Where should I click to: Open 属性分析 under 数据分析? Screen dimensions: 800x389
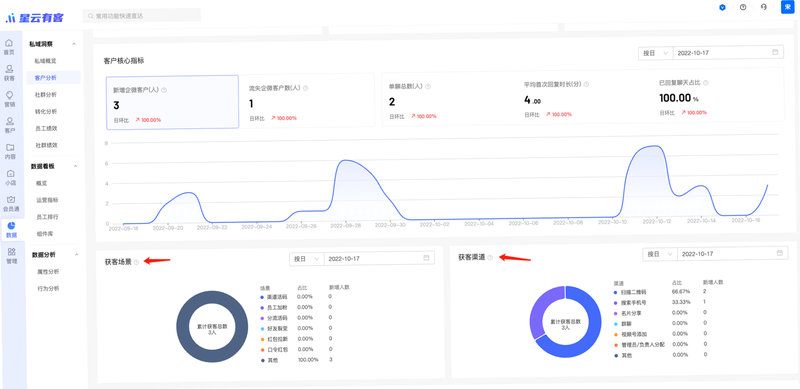coord(48,272)
